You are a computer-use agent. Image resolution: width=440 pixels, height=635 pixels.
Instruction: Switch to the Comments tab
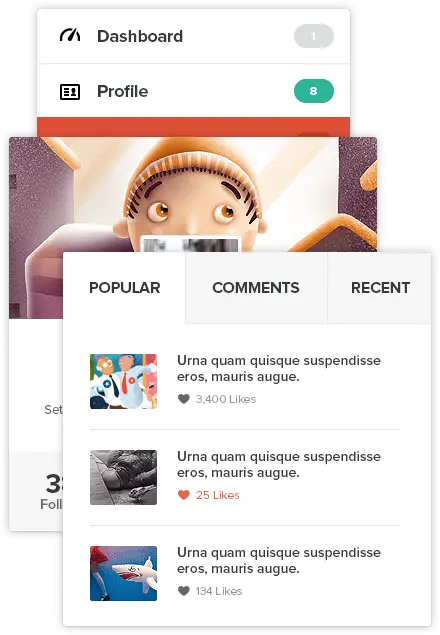[x=256, y=288]
